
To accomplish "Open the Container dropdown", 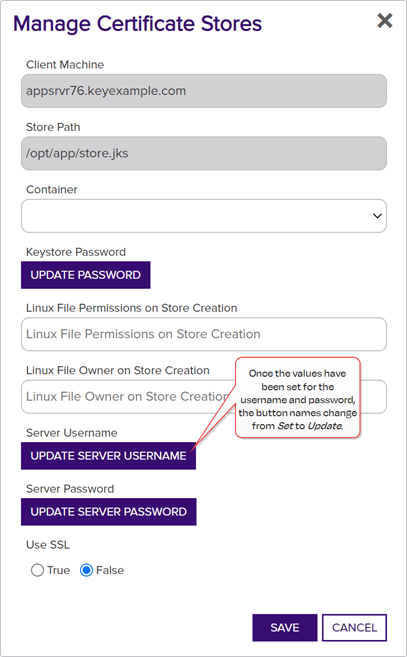I will click(204, 216).
